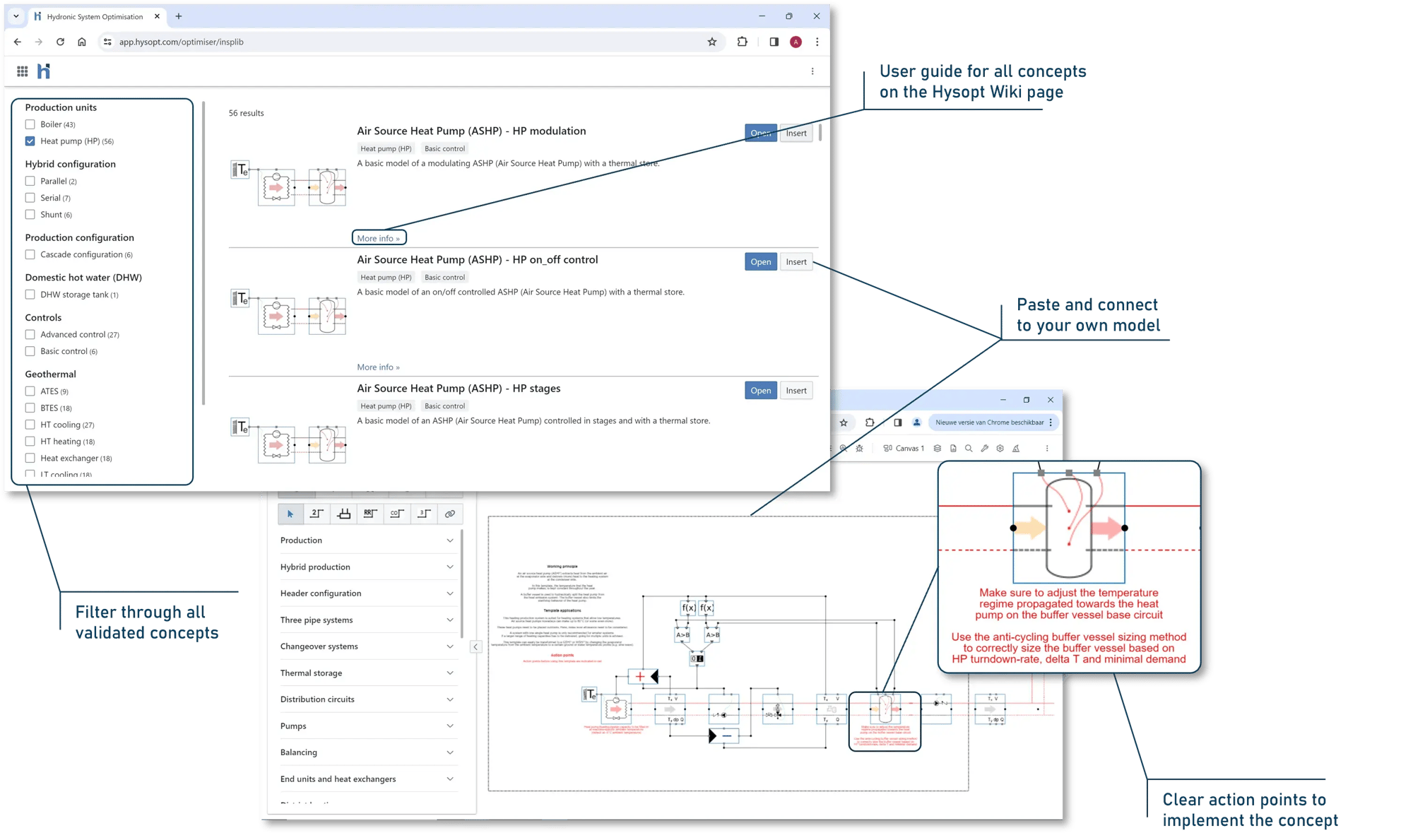
Task: Uncheck the Heat pump (HP) filter
Action: (30, 141)
